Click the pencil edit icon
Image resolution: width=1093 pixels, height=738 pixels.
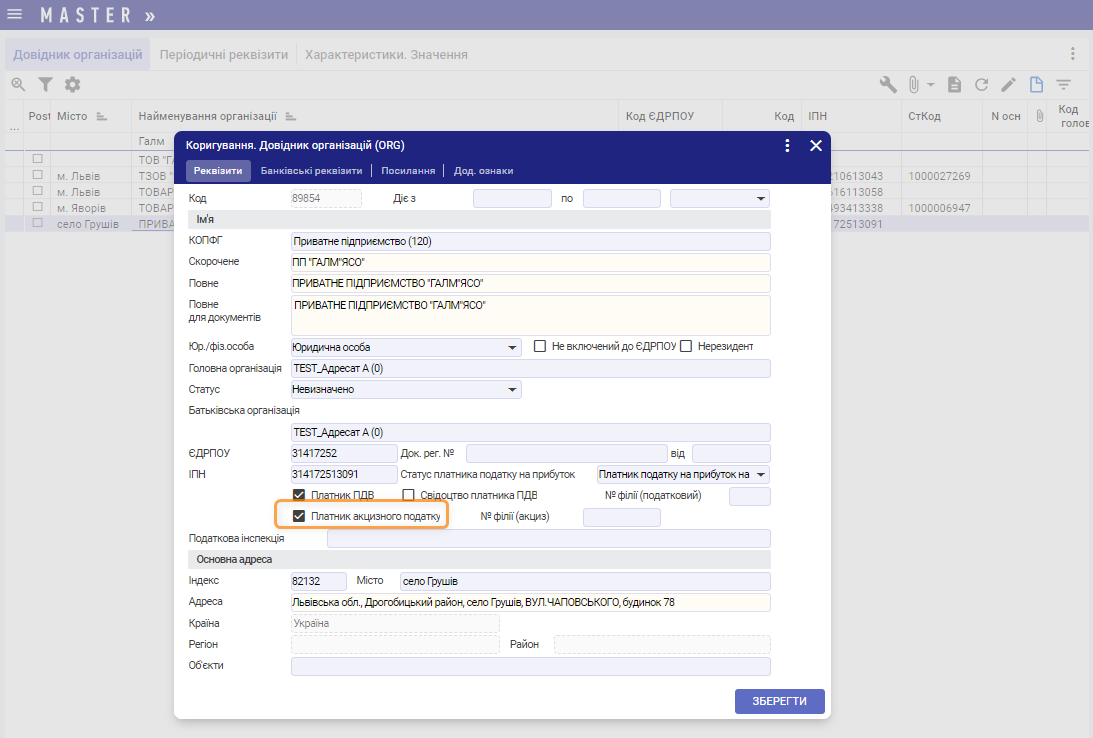coord(1009,85)
